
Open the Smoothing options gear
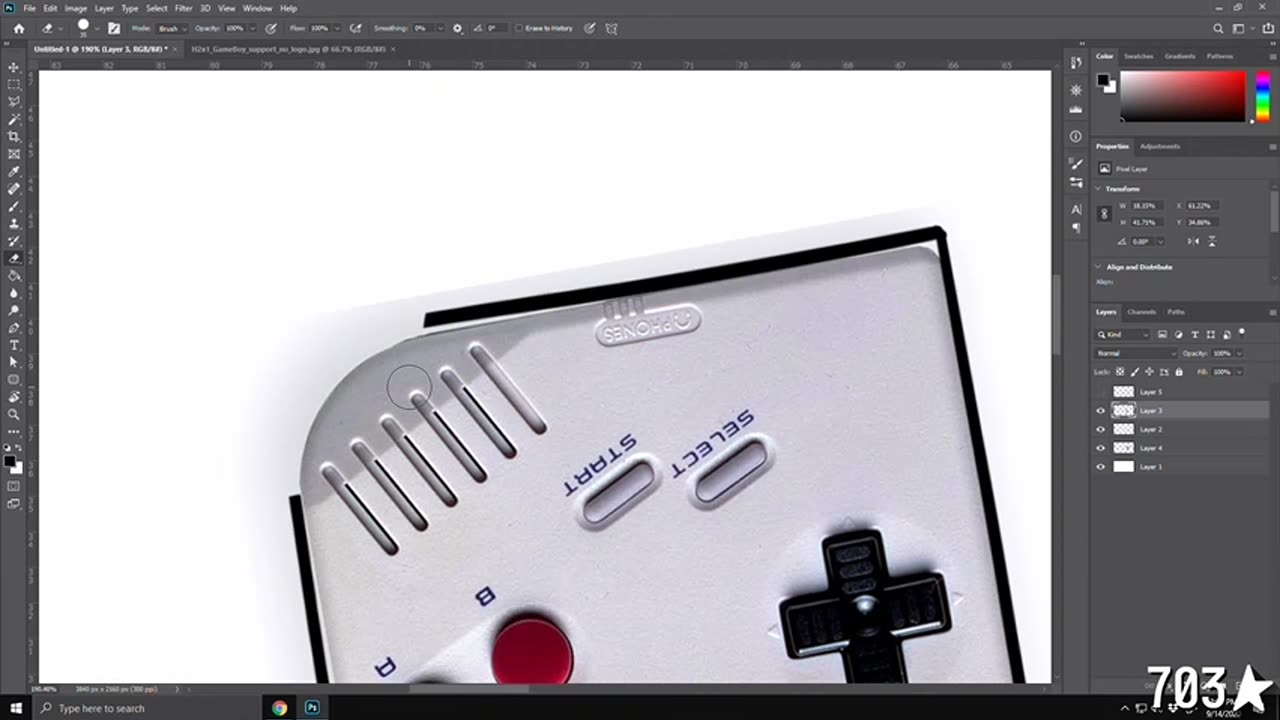coord(458,28)
